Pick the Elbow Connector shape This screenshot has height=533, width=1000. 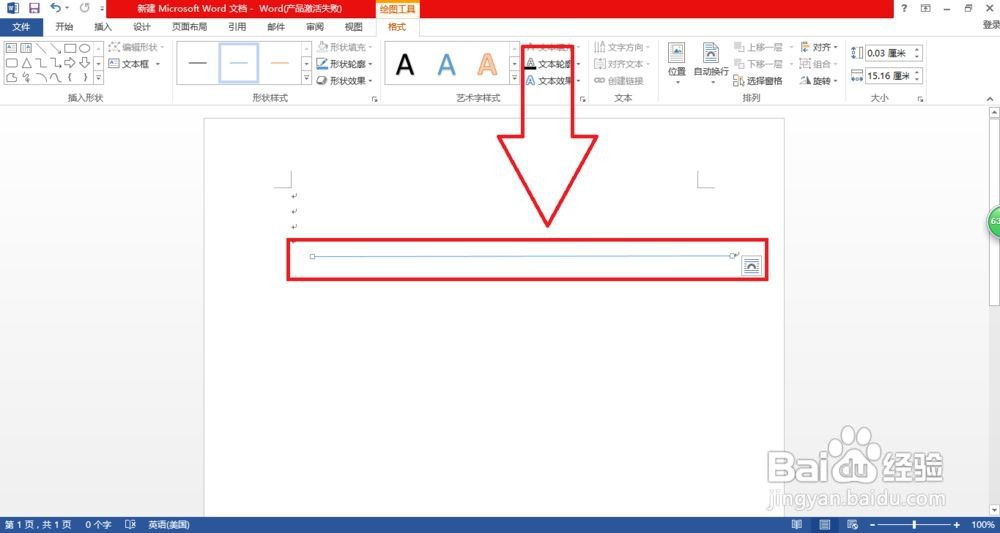point(41,63)
